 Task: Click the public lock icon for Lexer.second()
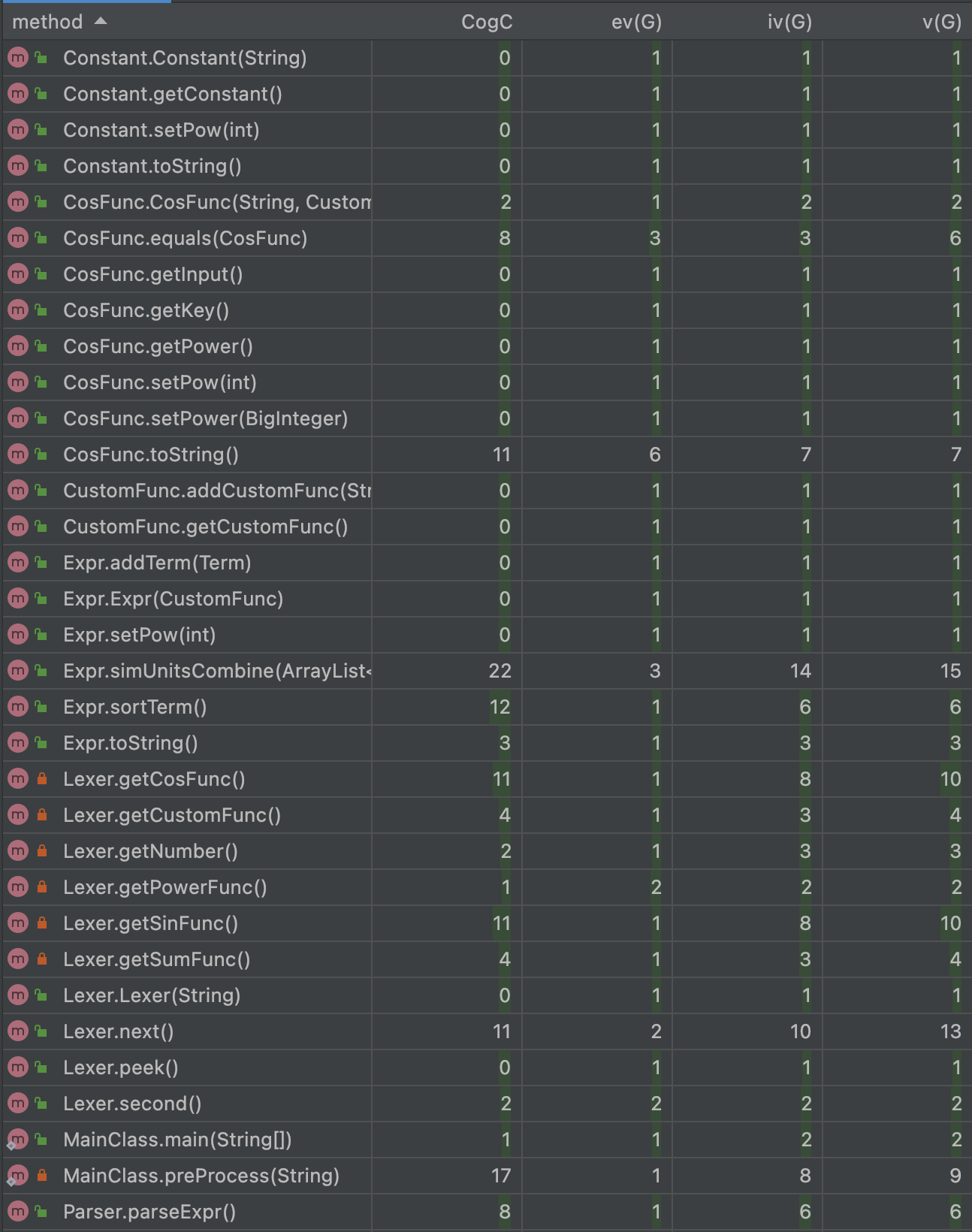pyautogui.click(x=42, y=1104)
